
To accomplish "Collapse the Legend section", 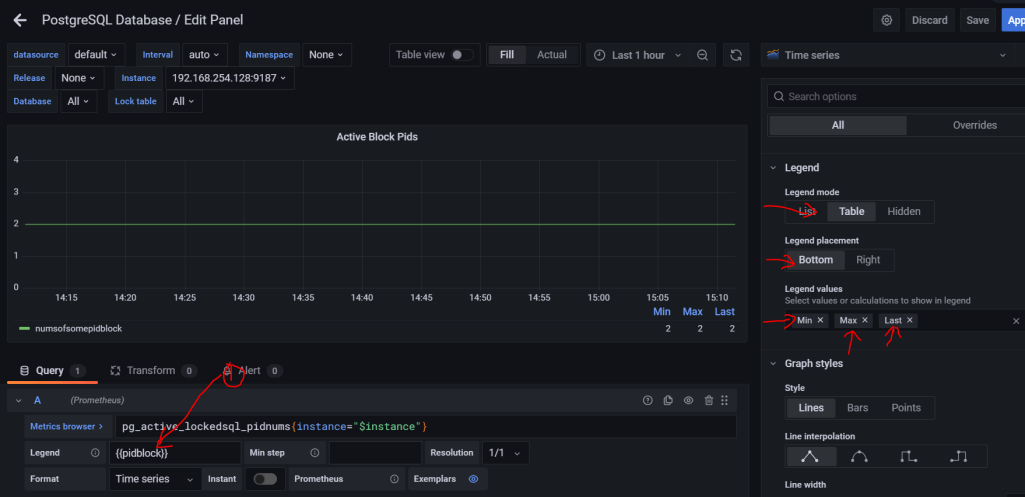I will (x=774, y=168).
